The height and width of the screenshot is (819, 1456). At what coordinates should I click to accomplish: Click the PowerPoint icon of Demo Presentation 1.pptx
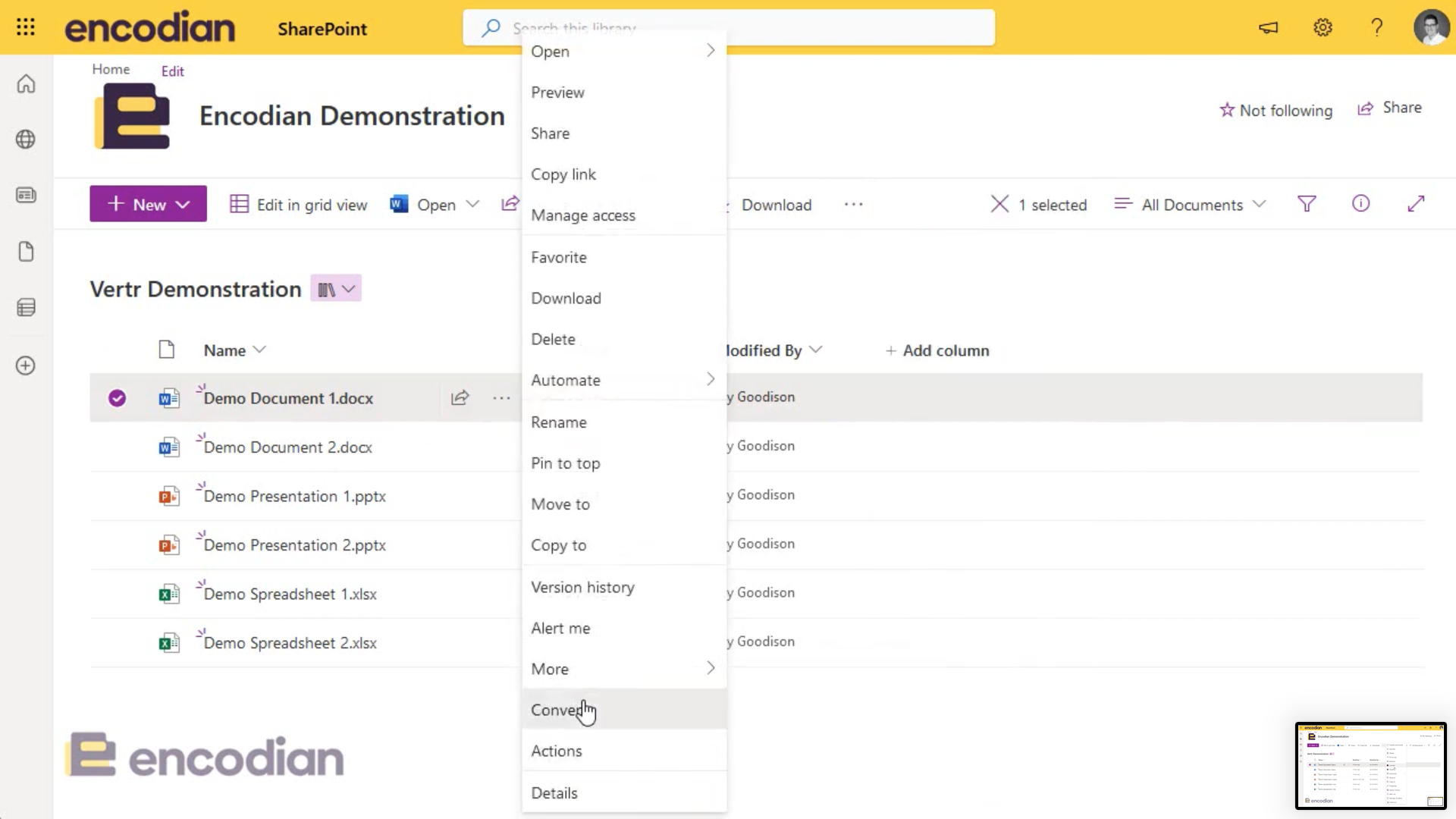(x=169, y=496)
